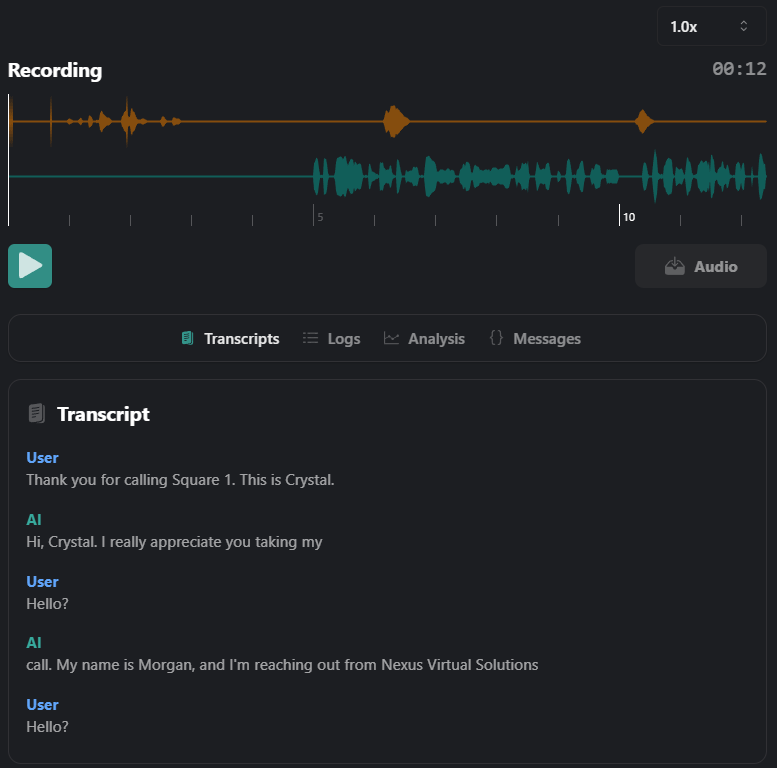
Task: Select "Hi, Crystal. I really appreciate" line
Action: (x=174, y=542)
